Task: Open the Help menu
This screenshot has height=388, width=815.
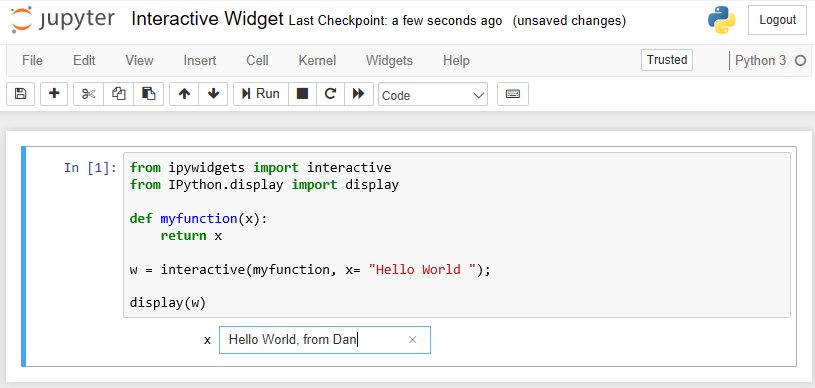Action: 456,61
